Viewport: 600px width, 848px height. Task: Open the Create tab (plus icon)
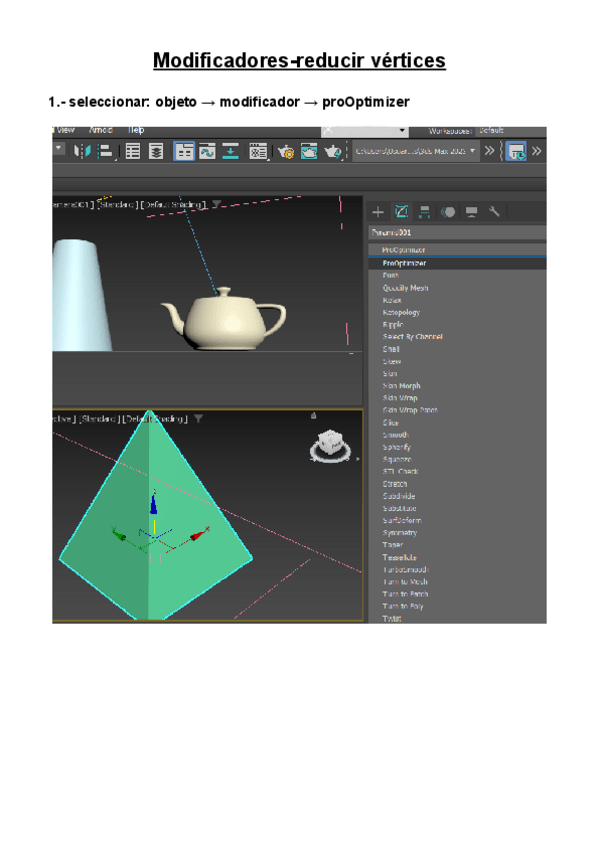tap(378, 212)
